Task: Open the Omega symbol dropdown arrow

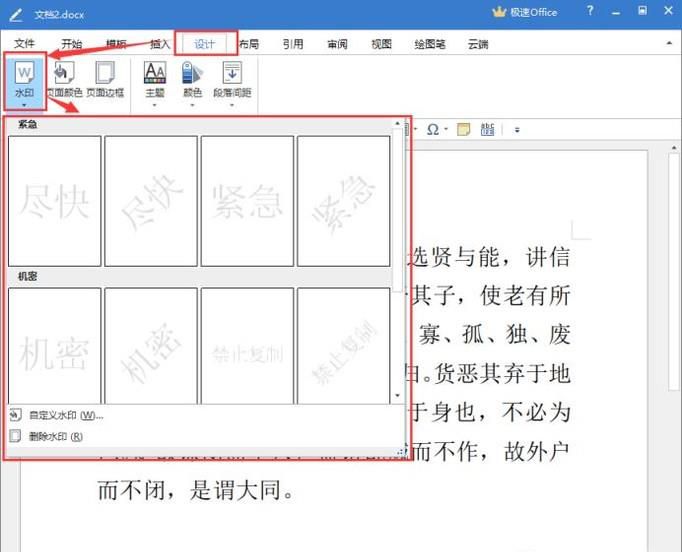Action: [x=446, y=130]
